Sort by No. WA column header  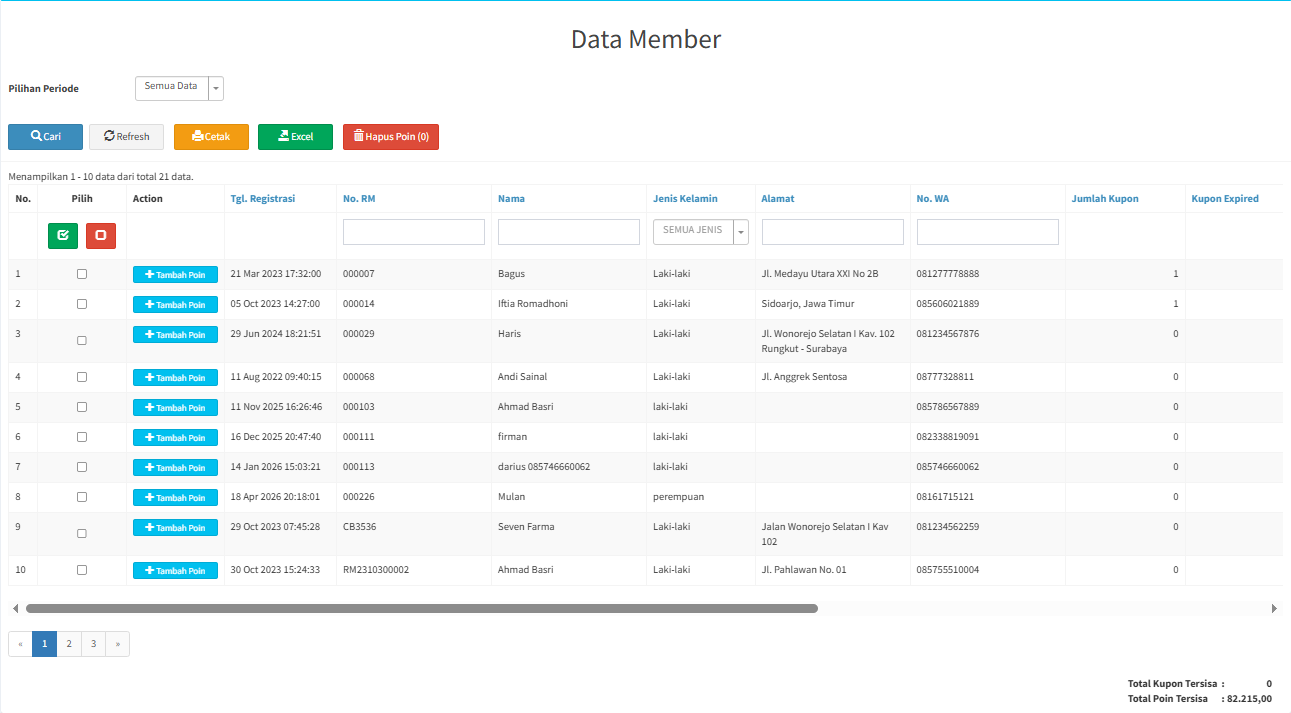point(933,198)
